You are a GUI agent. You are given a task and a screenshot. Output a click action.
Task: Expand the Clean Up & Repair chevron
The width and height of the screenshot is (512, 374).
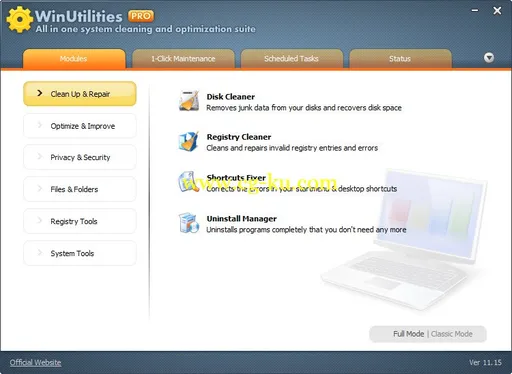click(40, 93)
